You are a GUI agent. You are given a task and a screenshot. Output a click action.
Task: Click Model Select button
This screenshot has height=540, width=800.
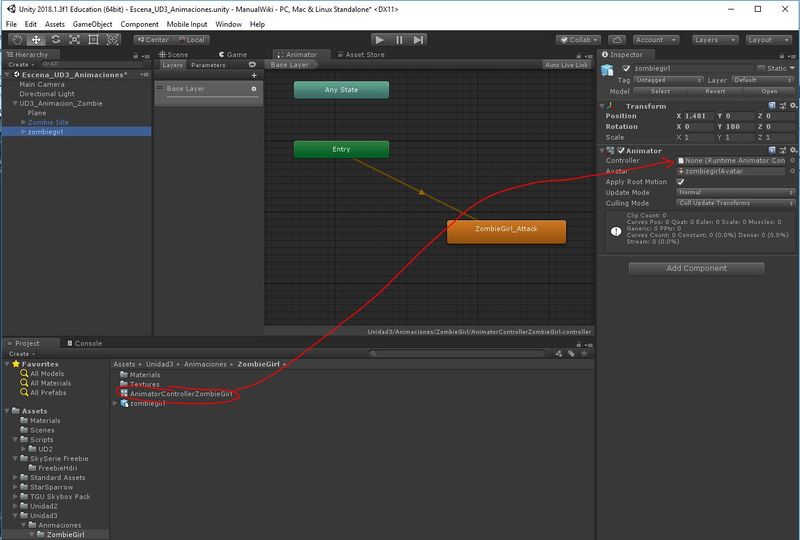click(661, 91)
